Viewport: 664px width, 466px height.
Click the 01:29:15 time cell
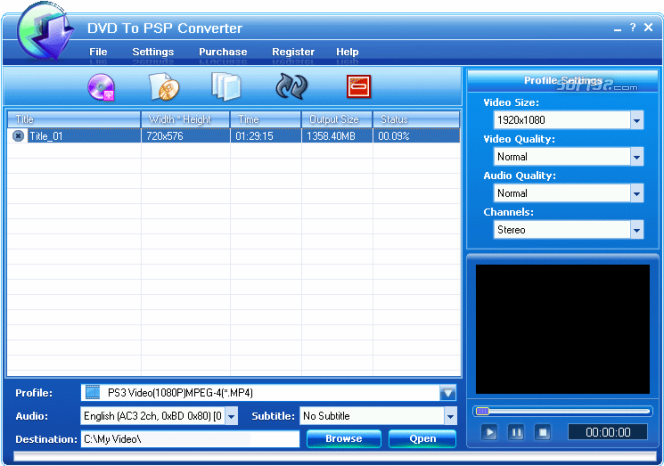pyautogui.click(x=266, y=136)
